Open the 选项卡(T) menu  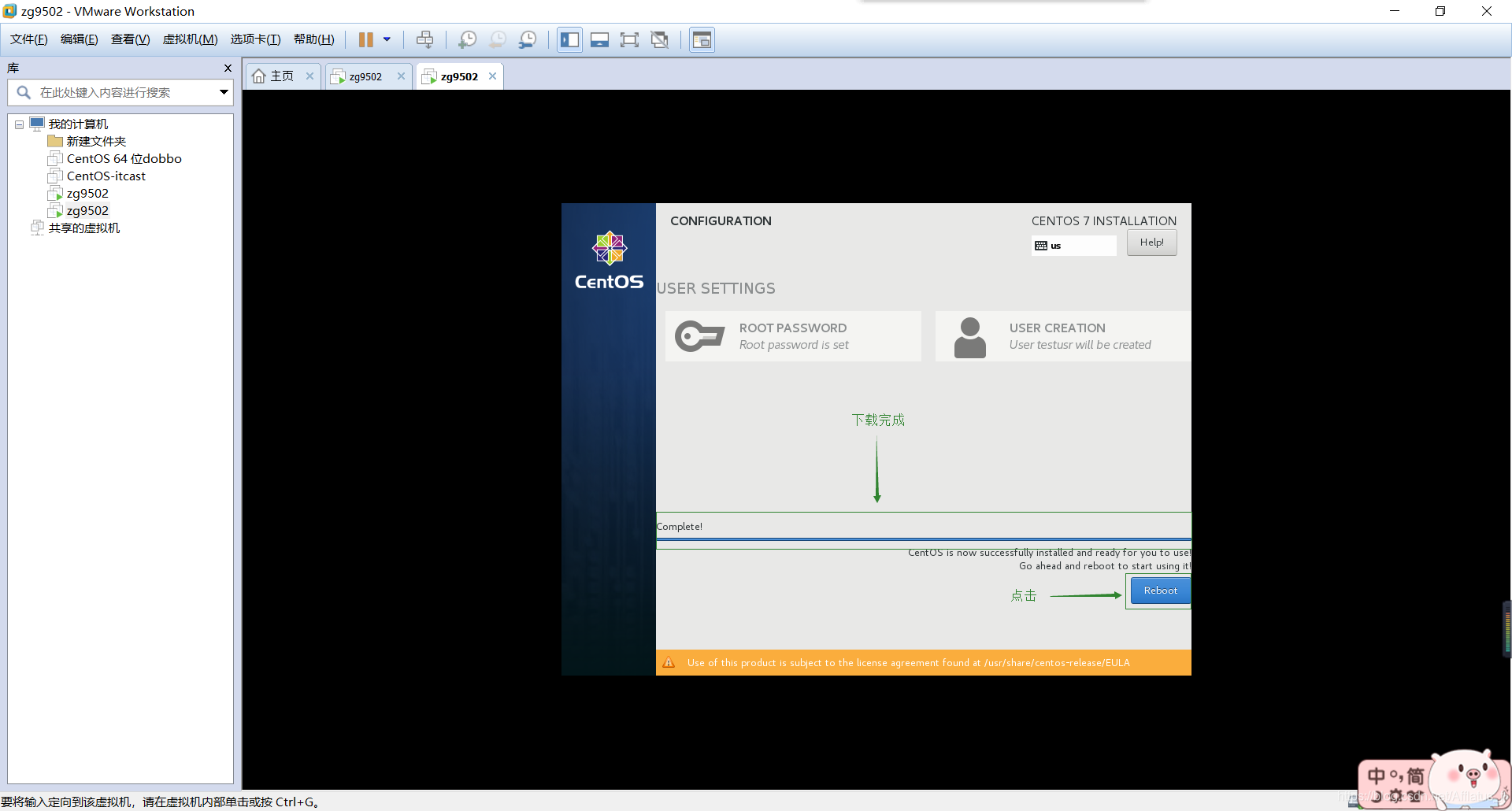coord(255,39)
